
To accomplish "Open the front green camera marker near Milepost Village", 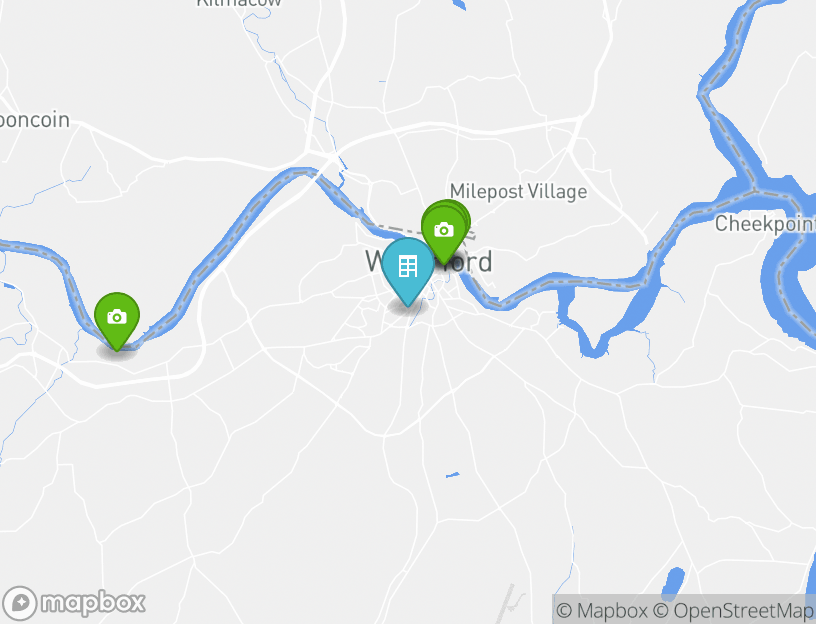I will (443, 232).
